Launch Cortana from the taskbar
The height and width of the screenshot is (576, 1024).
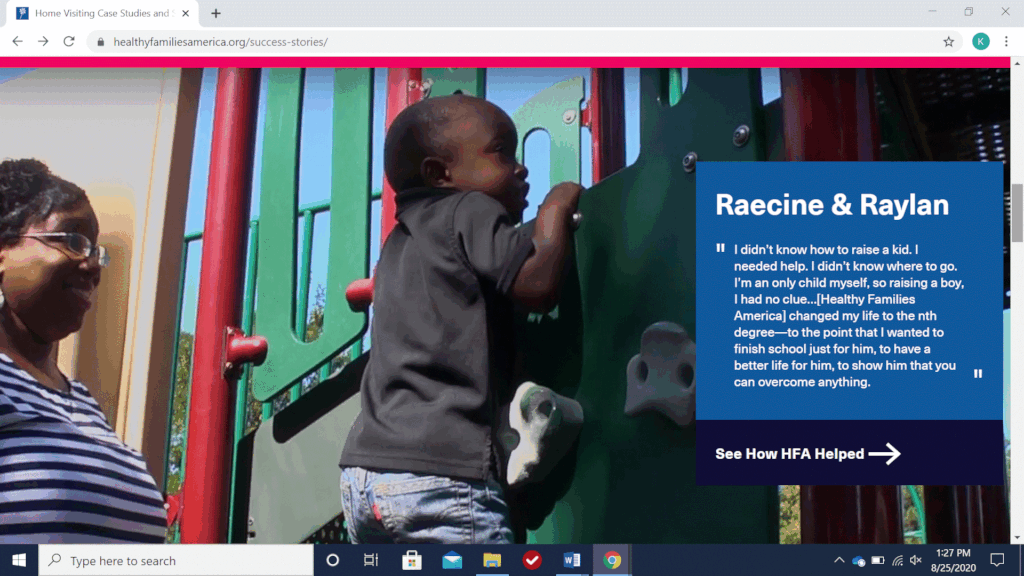click(331, 560)
